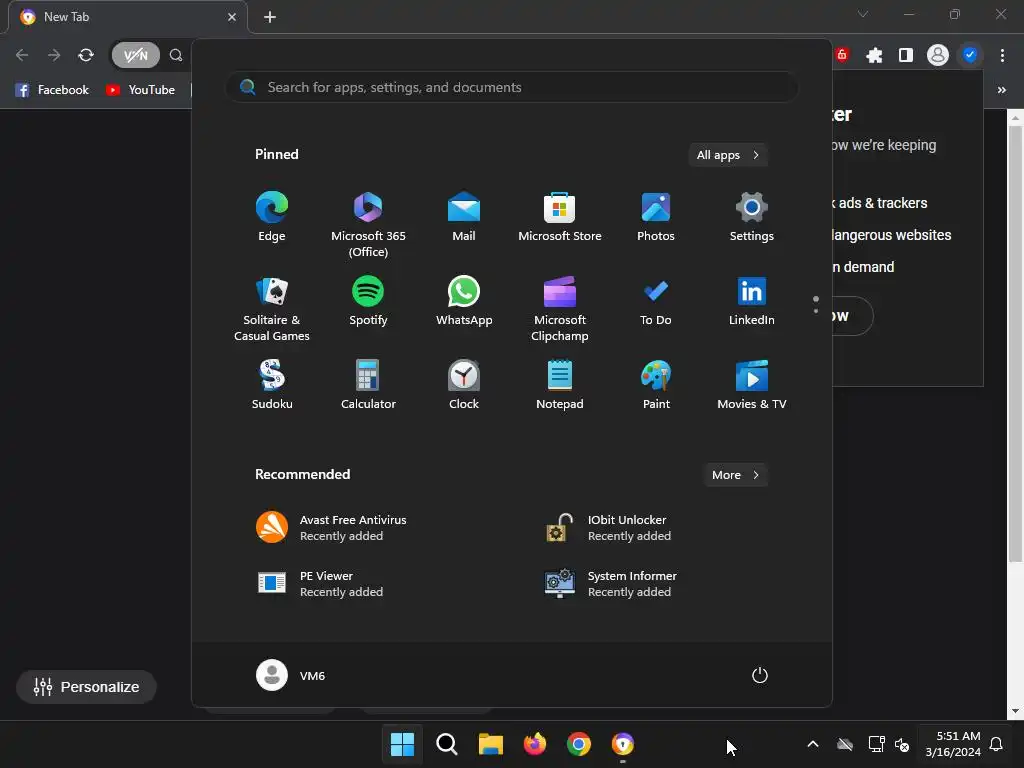Open Firefox from the taskbar
This screenshot has width=1024, height=768.
[535, 744]
